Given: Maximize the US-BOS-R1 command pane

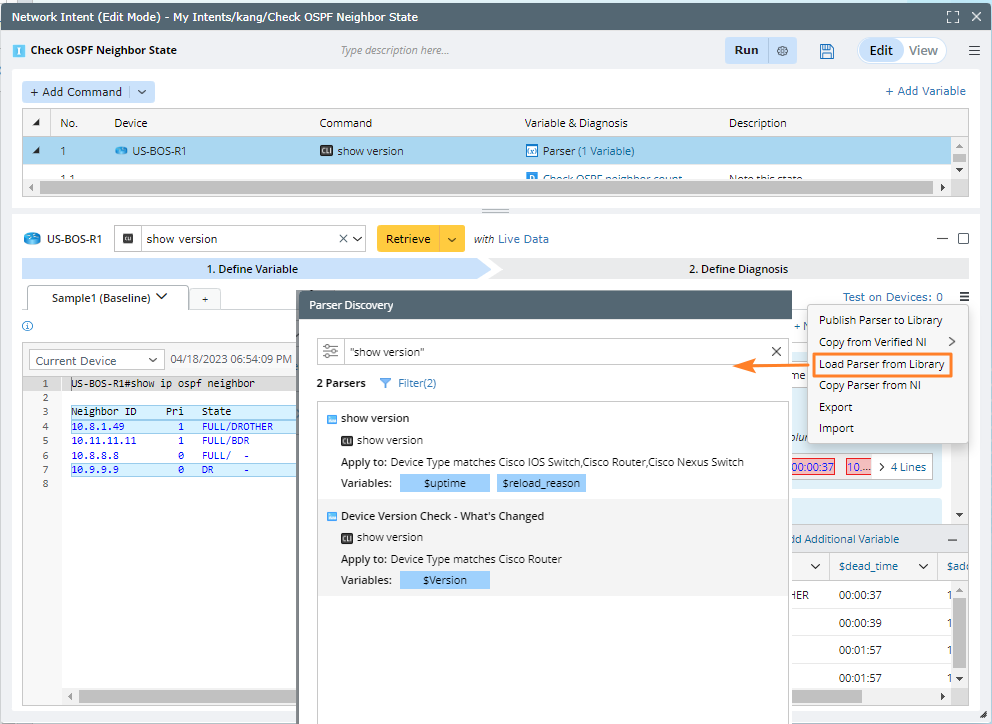Looking at the screenshot, I should tap(963, 239).
